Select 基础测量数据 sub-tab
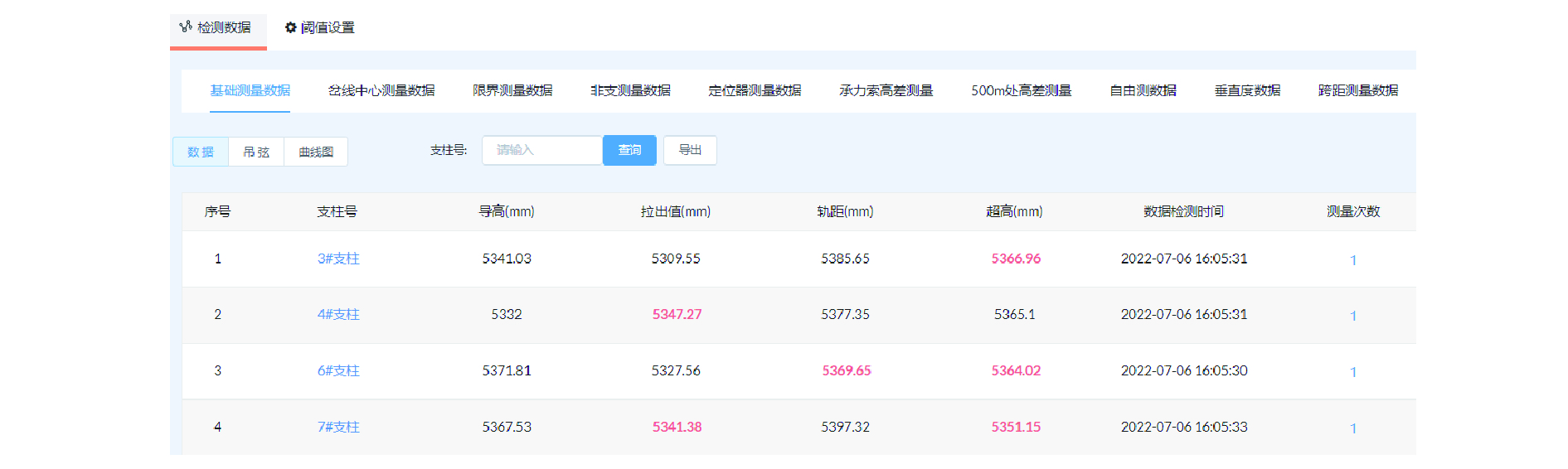The height and width of the screenshot is (469, 1568). click(250, 90)
